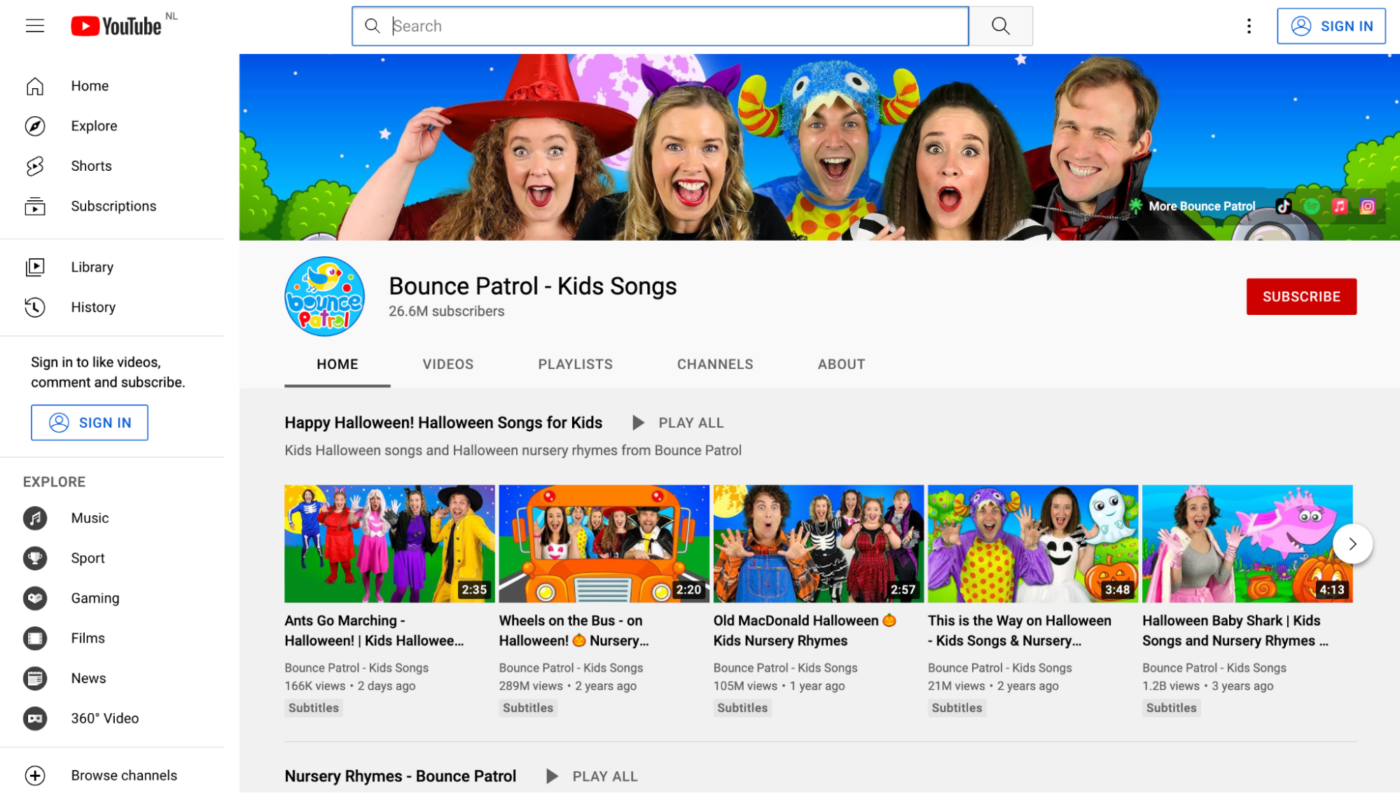Open Shorts from the sidebar

pyautogui.click(x=91, y=165)
